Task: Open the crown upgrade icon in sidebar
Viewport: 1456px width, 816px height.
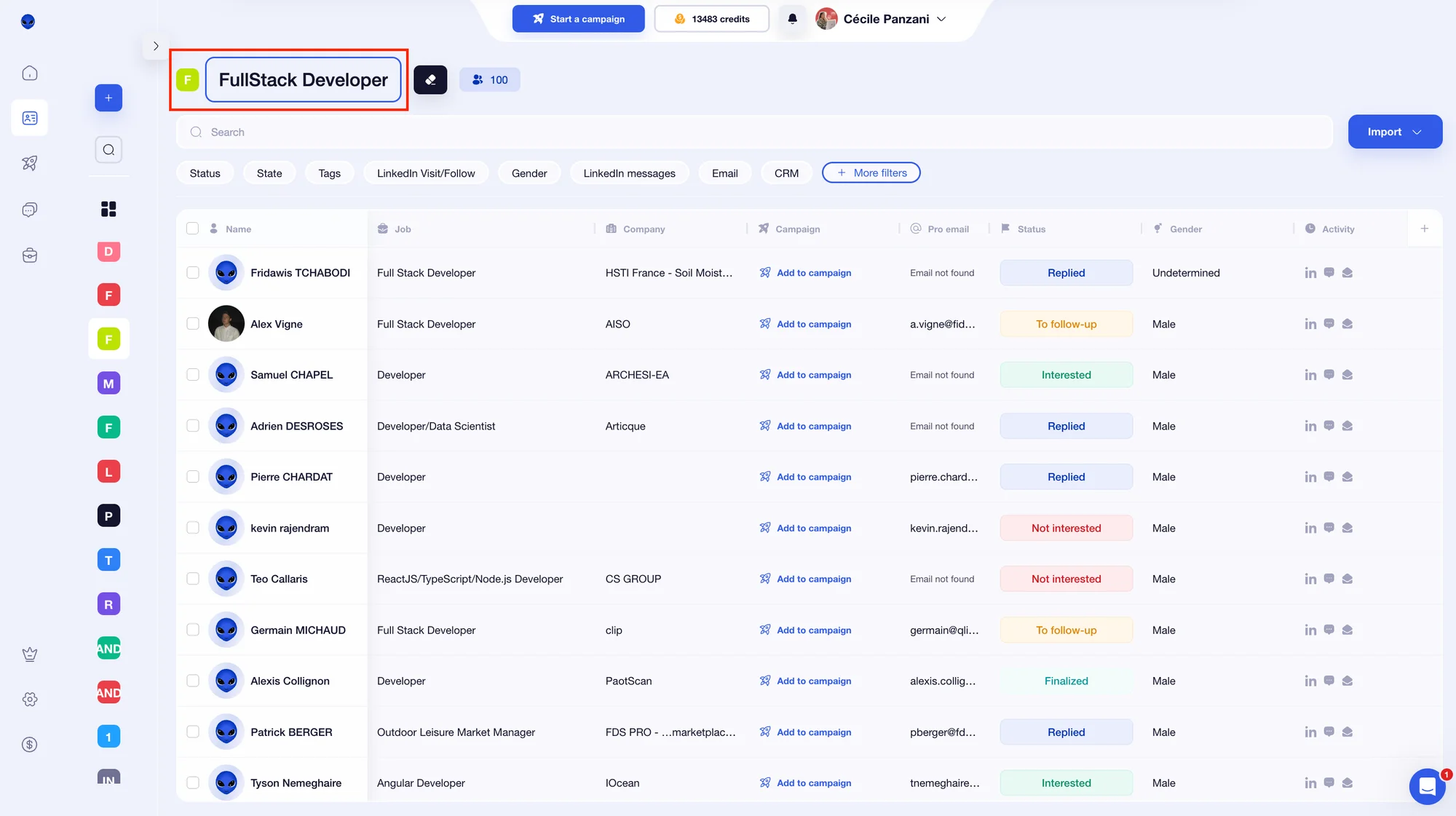Action: pos(29,654)
